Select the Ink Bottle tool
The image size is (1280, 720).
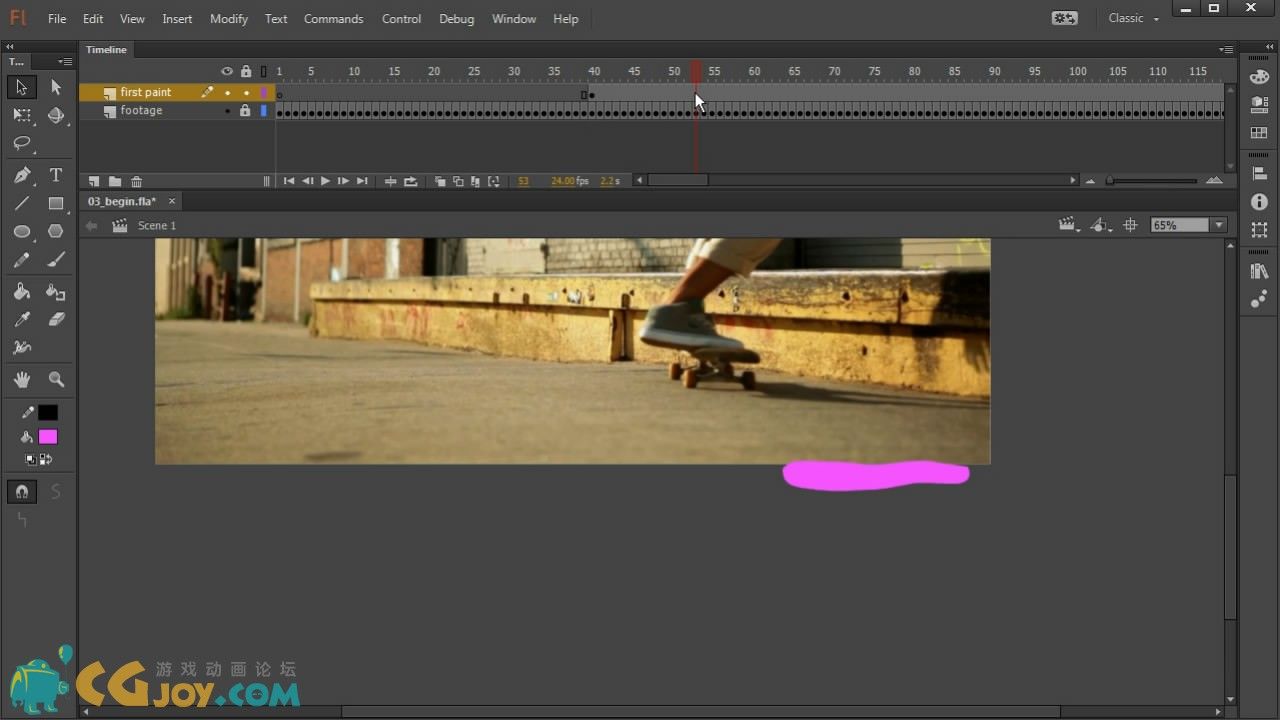(x=56, y=292)
